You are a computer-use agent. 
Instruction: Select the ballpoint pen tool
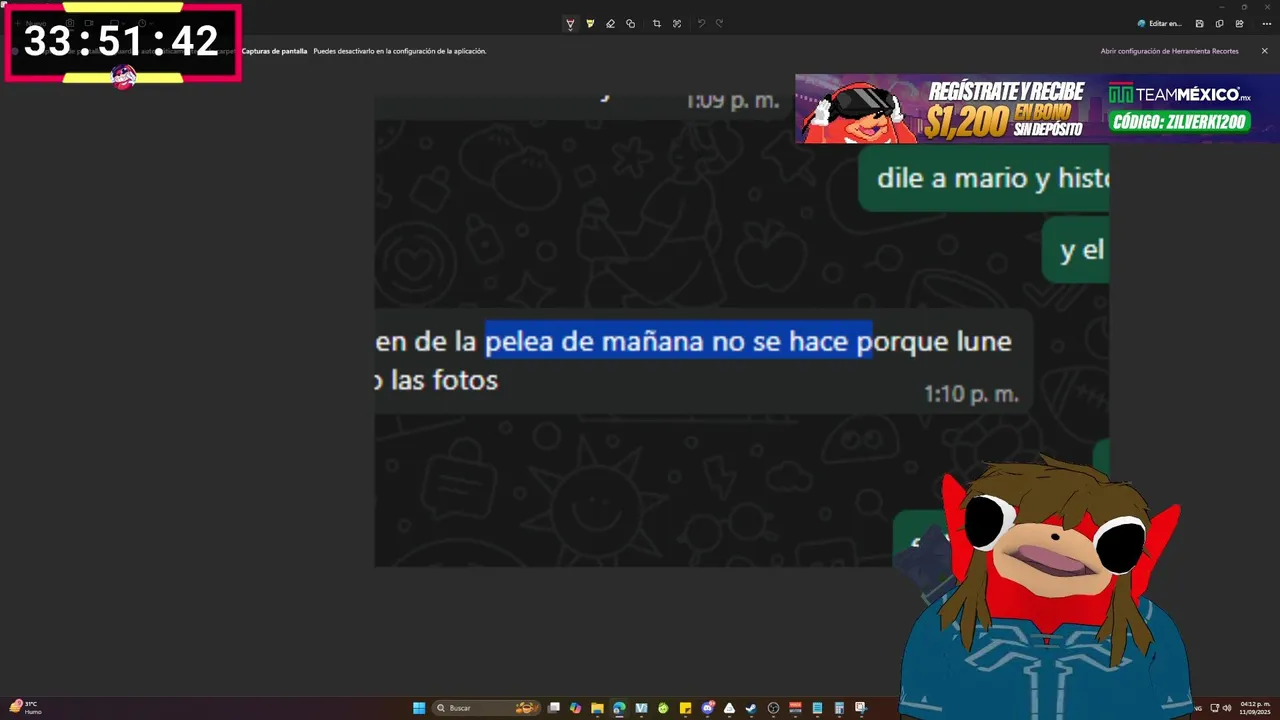[x=570, y=24]
